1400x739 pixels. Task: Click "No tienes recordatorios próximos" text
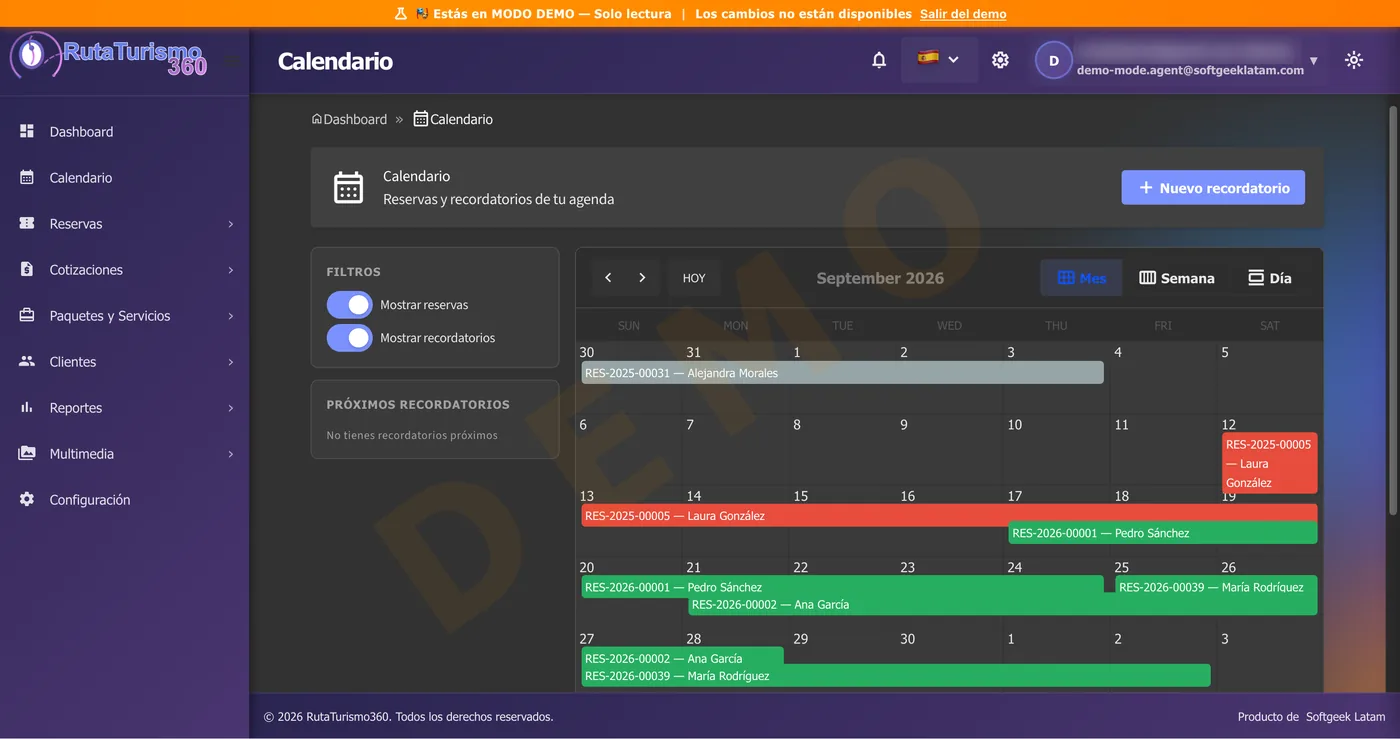pos(412,435)
